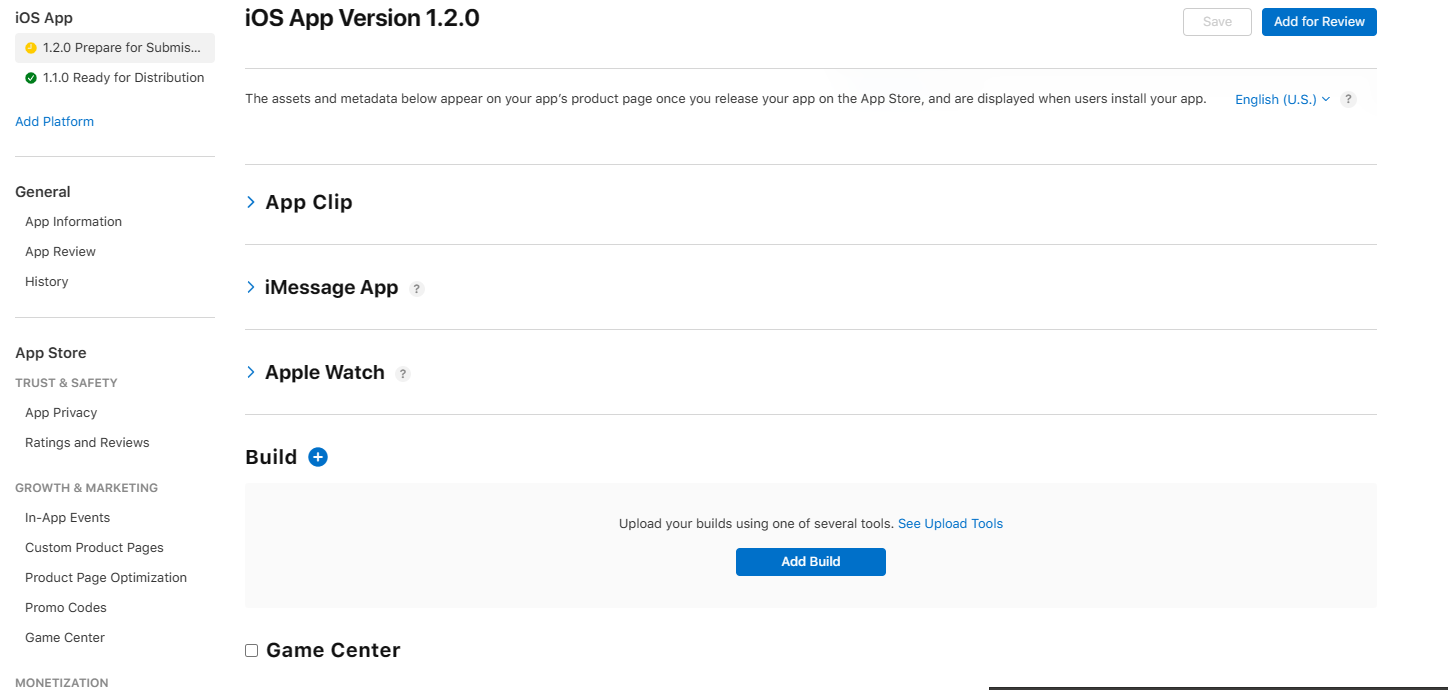Open Product Page Optimization
The image size is (1448, 690).
[x=106, y=578]
